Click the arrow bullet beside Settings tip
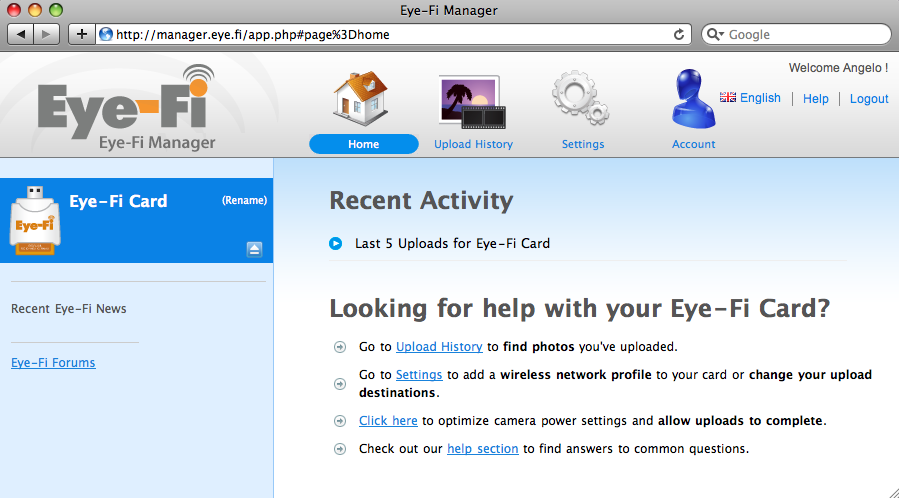 point(340,384)
